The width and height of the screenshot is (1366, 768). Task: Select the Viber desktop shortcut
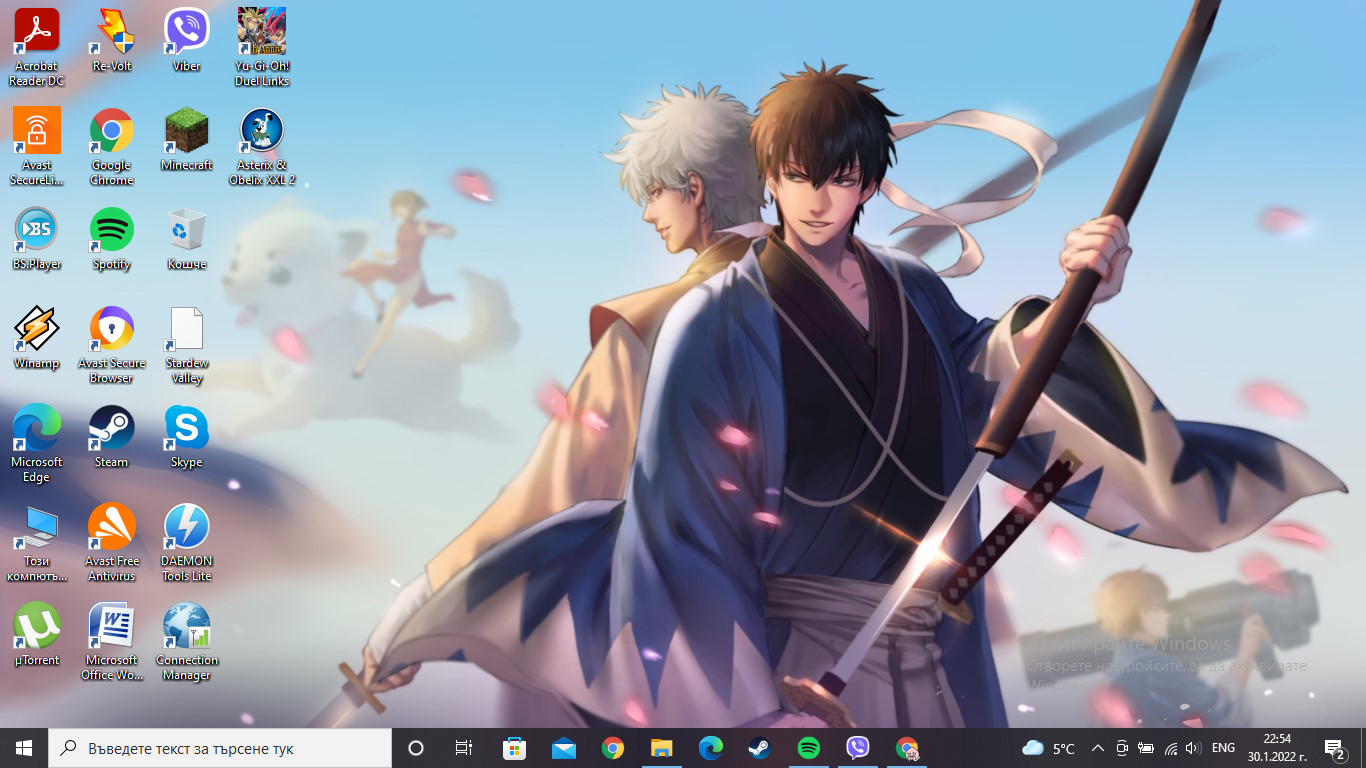pyautogui.click(x=187, y=40)
